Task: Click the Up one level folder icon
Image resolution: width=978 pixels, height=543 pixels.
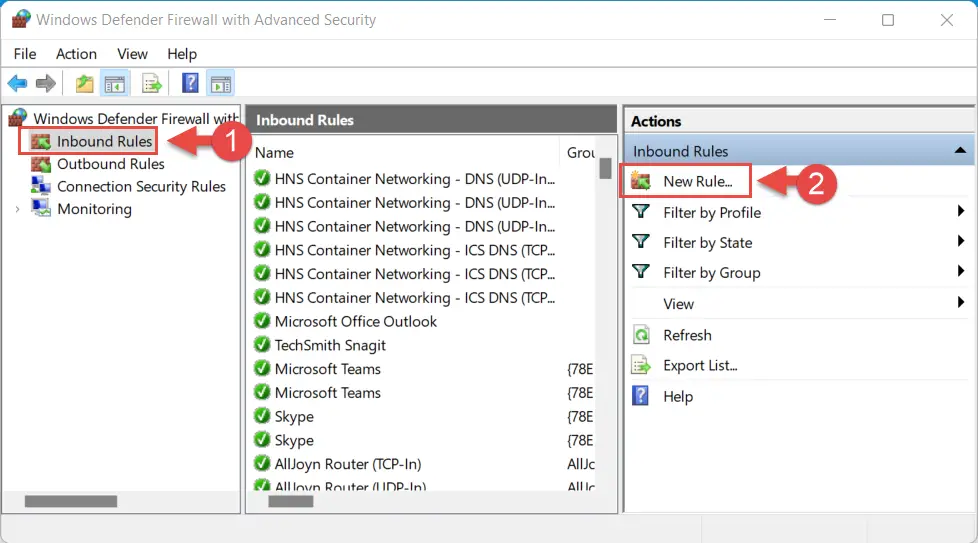Action: pos(84,83)
